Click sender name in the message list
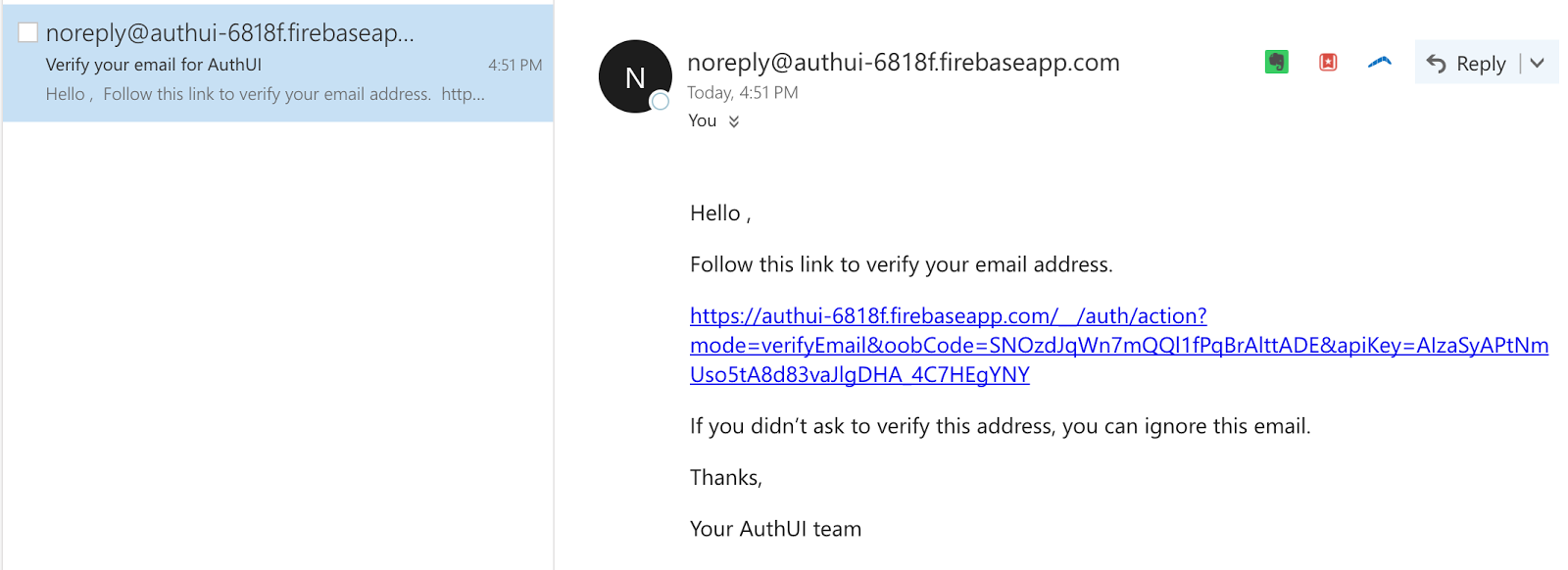Viewport: 1568px width, 570px height. pos(230,33)
